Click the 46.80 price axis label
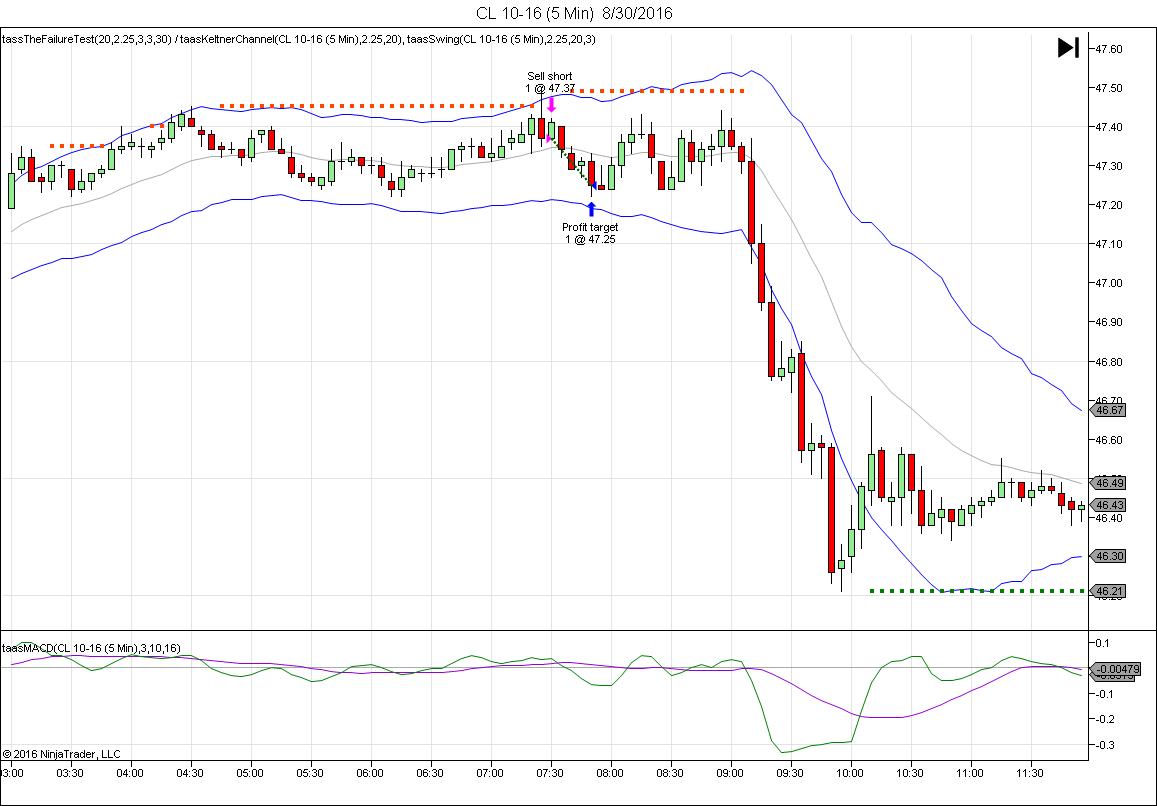This screenshot has width=1157, height=806. [x=1108, y=362]
